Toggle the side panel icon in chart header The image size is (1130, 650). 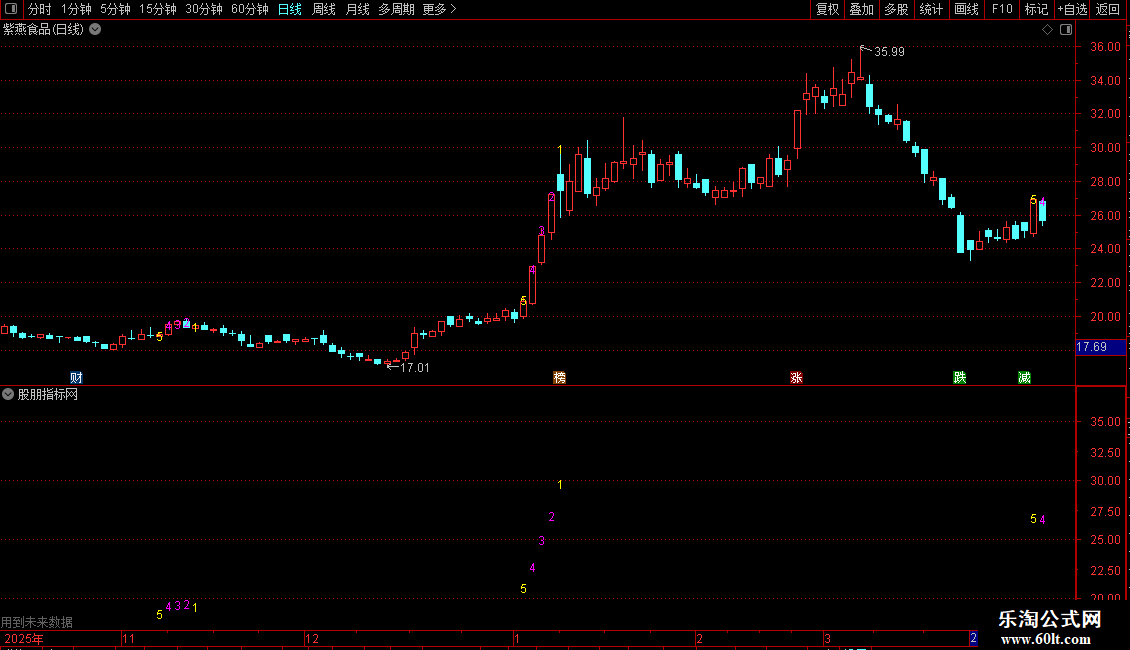tap(1066, 30)
